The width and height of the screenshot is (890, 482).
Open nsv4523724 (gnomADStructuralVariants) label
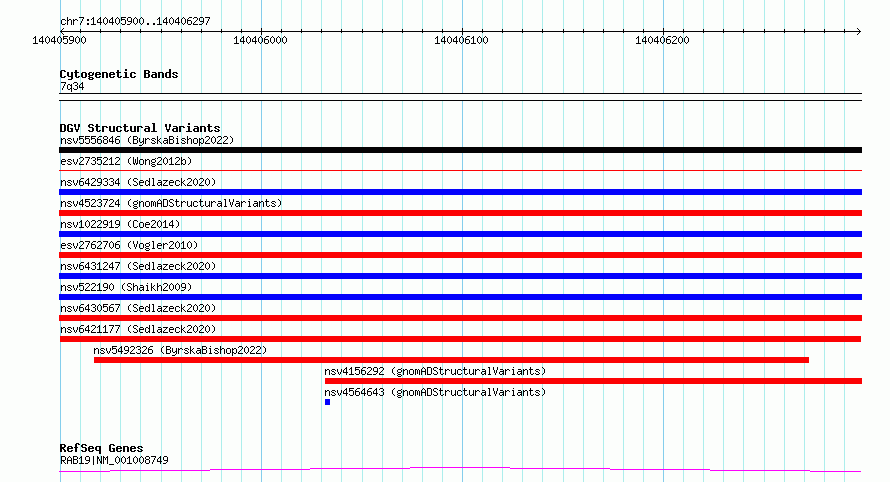(x=171, y=203)
